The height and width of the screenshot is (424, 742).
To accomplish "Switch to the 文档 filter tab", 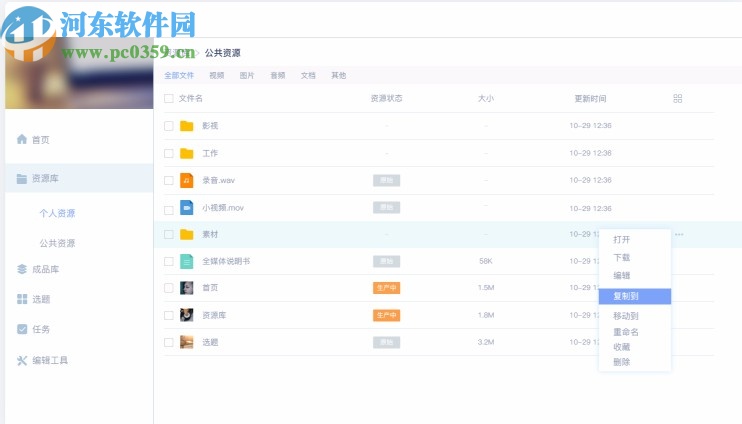I will point(308,75).
